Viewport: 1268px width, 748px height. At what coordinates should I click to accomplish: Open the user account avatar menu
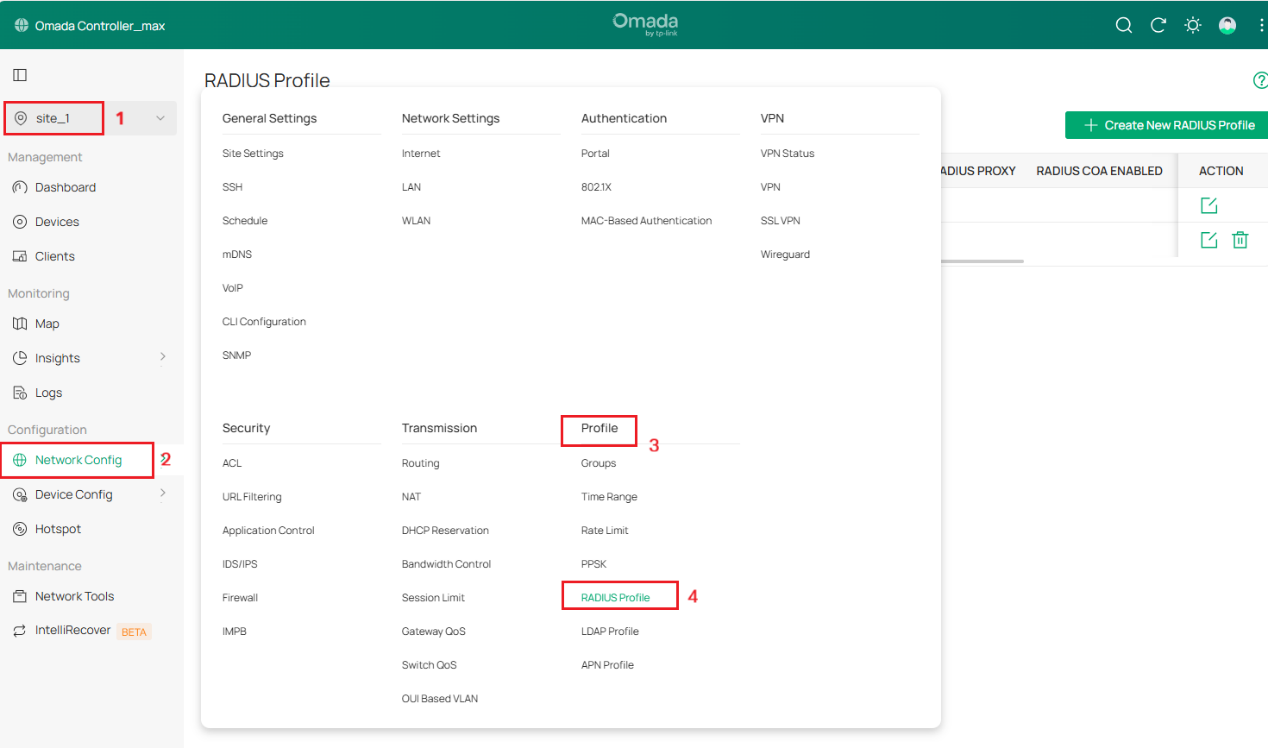pyautogui.click(x=1227, y=25)
